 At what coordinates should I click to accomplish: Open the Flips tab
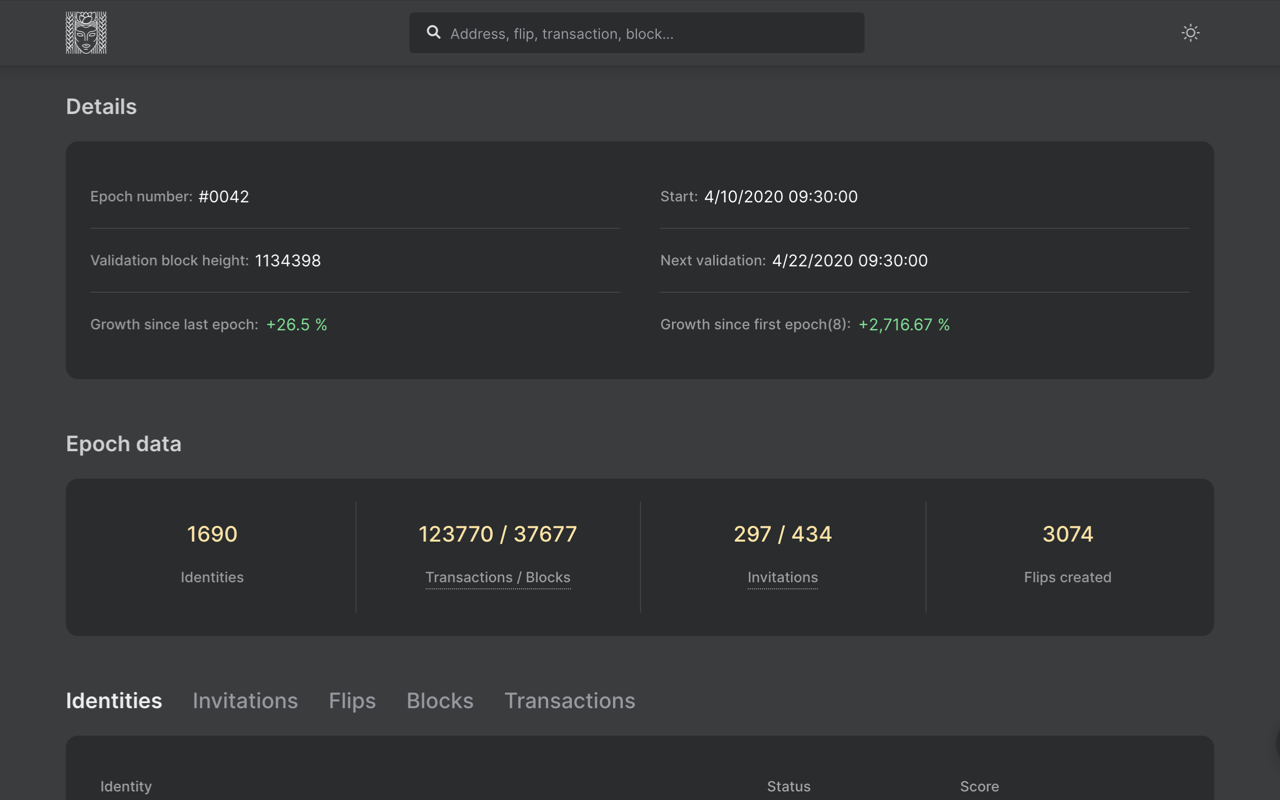352,701
